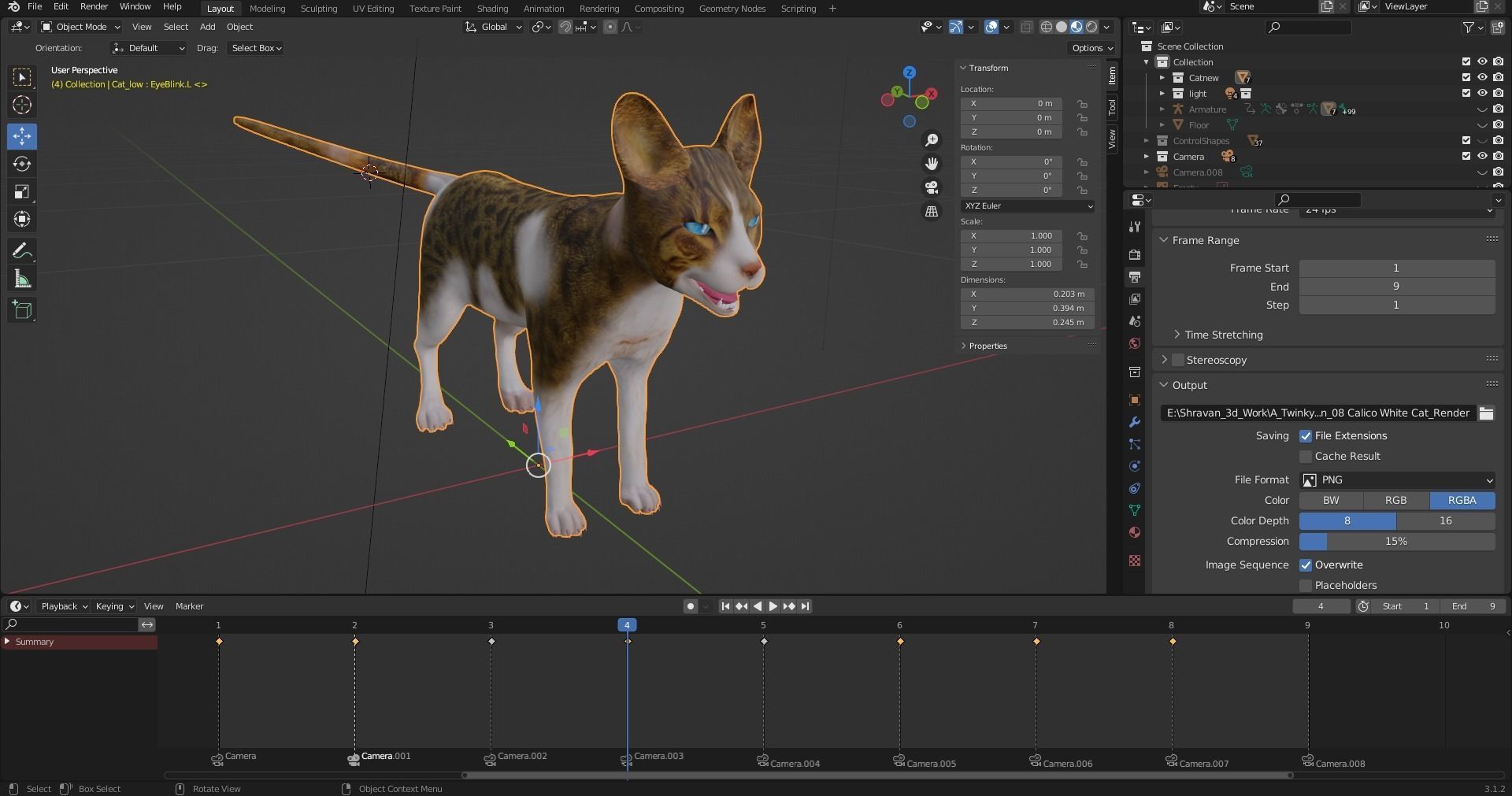The height and width of the screenshot is (796, 1512).
Task: Switch to the Shading workspace tab
Action: click(x=492, y=9)
